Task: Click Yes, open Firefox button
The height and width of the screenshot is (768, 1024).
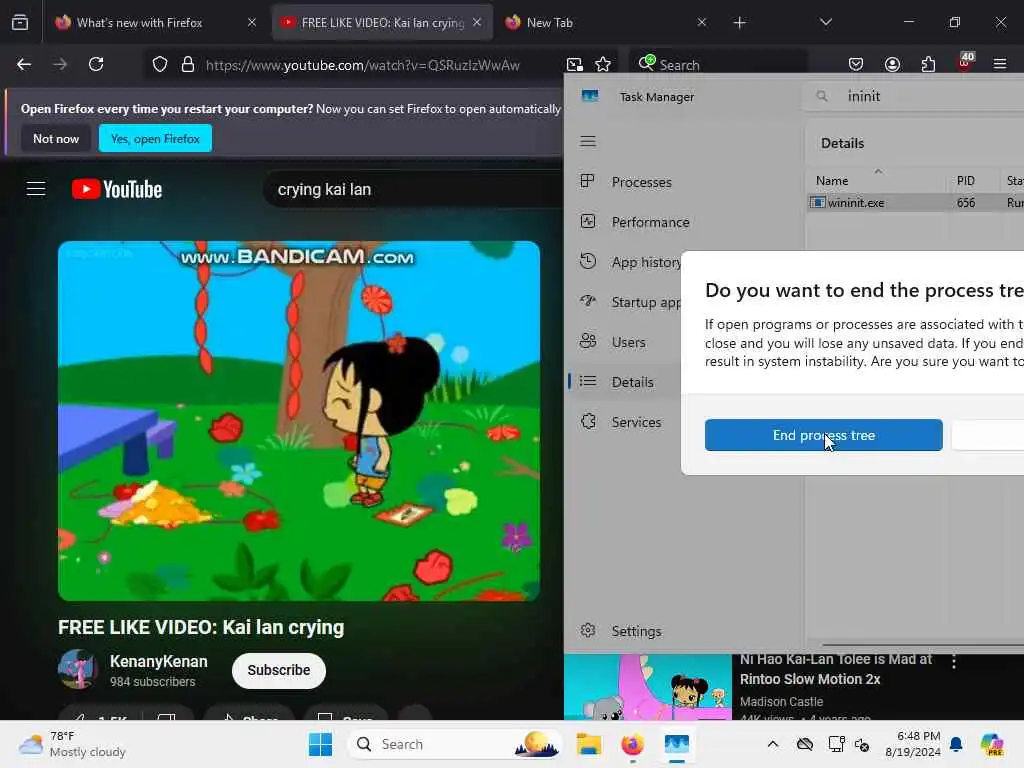Action: (155, 138)
